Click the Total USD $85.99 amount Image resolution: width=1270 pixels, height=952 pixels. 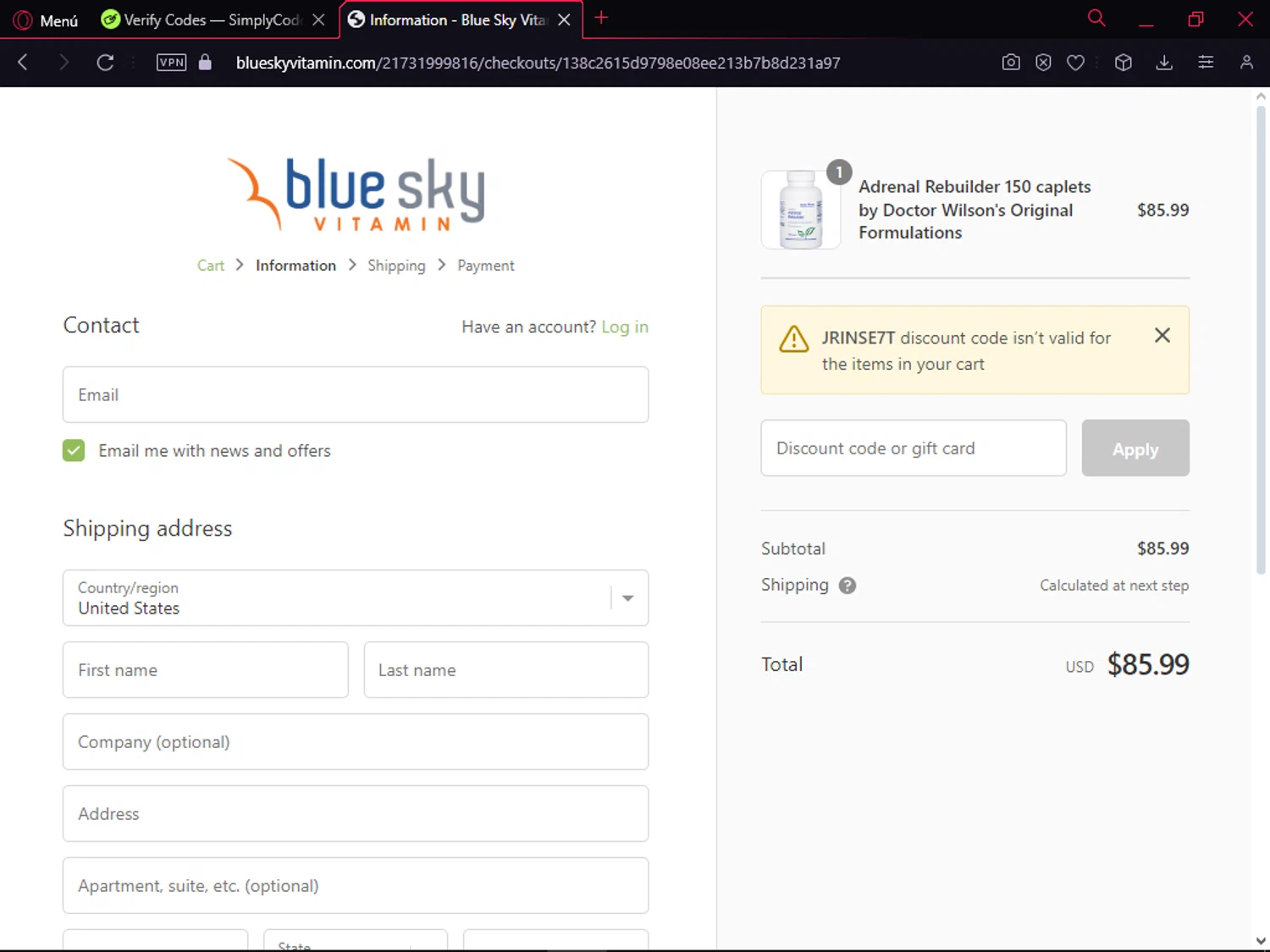[1148, 664]
